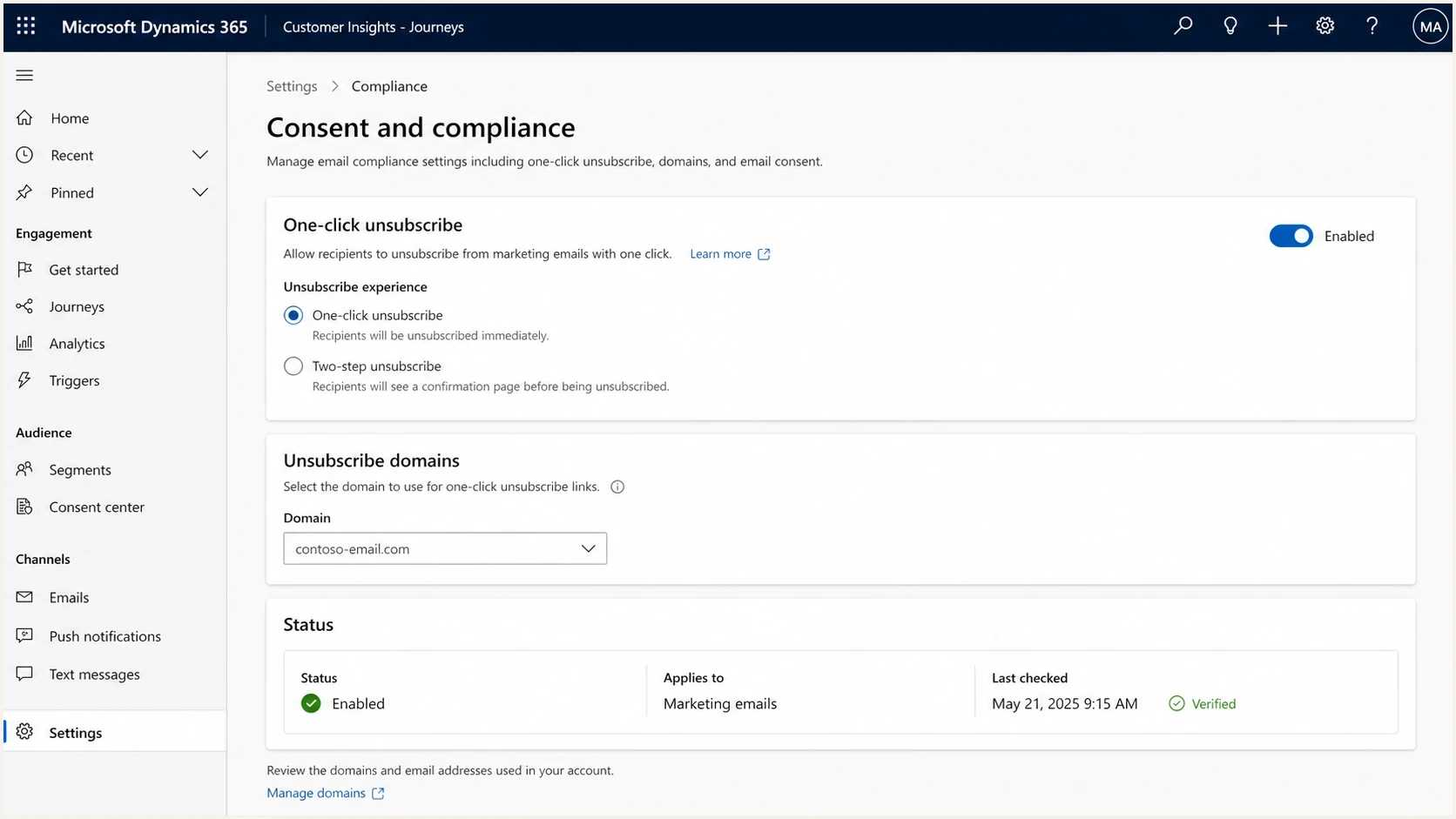
Task: Open Text messages in sidebar
Action: coord(94,675)
